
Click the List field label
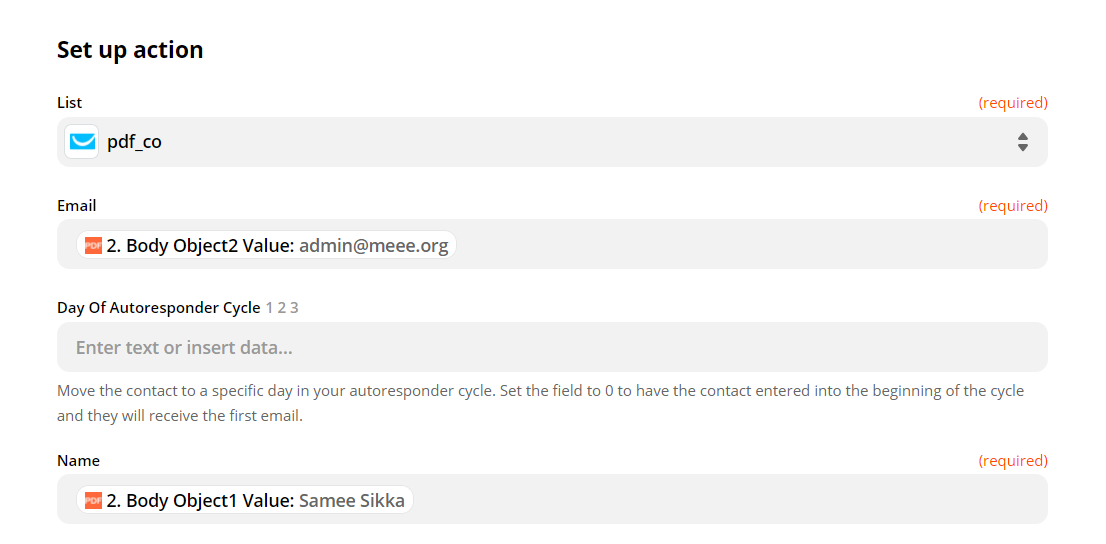(70, 103)
